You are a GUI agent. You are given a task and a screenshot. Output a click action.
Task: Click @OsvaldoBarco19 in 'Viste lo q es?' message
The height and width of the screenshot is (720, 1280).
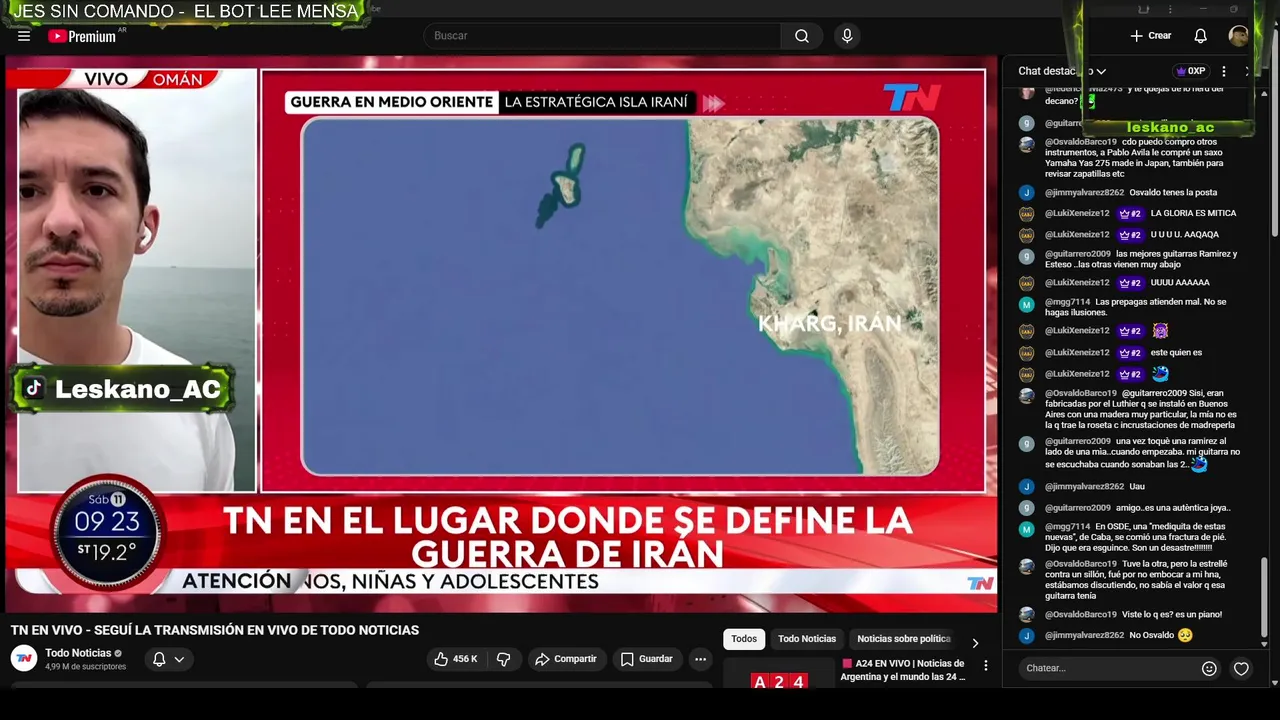[x=1081, y=615]
